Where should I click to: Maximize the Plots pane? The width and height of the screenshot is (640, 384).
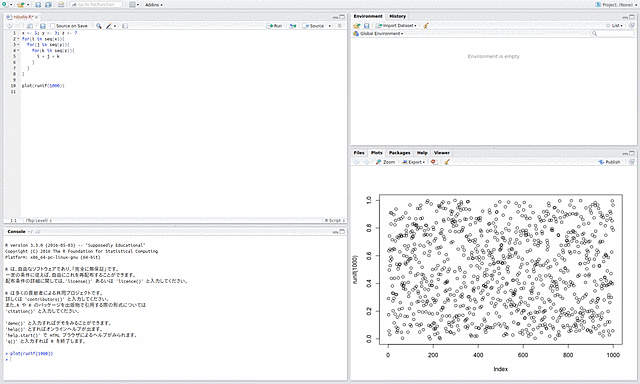click(632, 153)
